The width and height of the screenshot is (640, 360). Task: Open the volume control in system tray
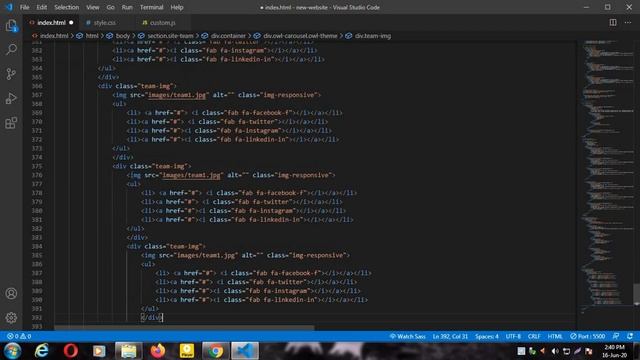click(x=555, y=351)
